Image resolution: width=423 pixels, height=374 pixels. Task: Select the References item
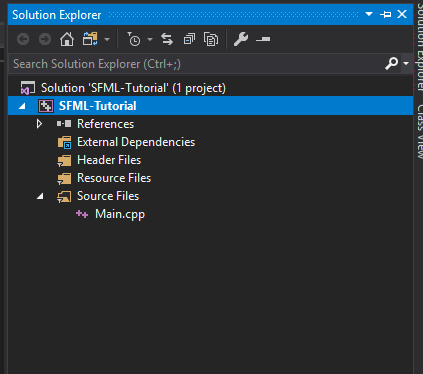pos(105,124)
